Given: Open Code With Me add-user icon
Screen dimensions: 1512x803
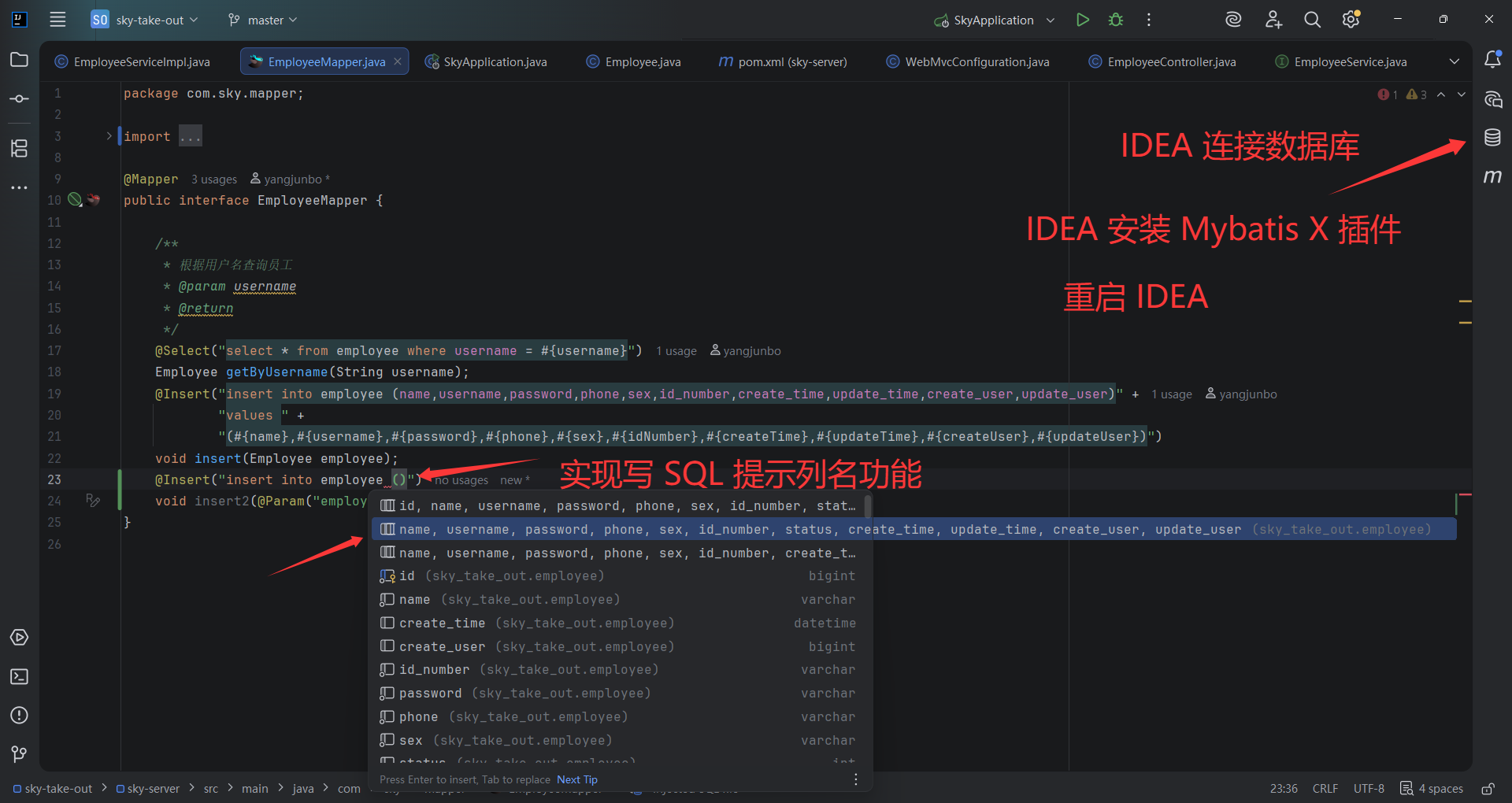Looking at the screenshot, I should tap(1273, 20).
